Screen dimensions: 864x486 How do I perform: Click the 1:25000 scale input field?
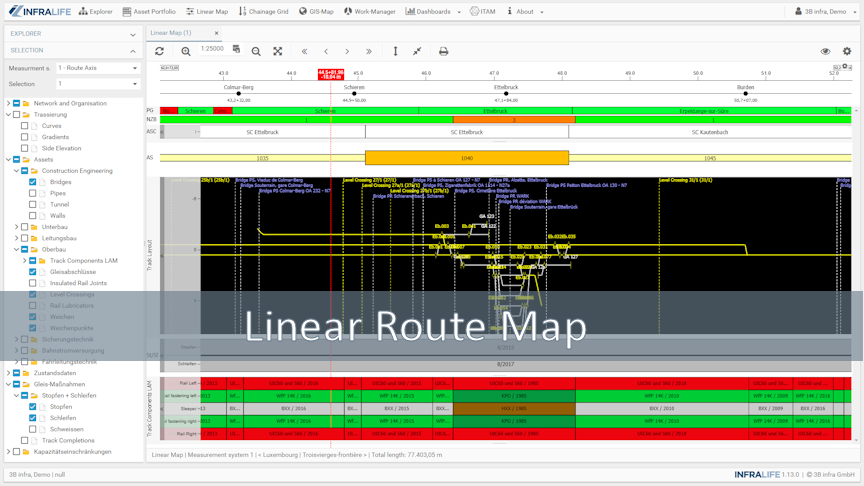pos(212,49)
